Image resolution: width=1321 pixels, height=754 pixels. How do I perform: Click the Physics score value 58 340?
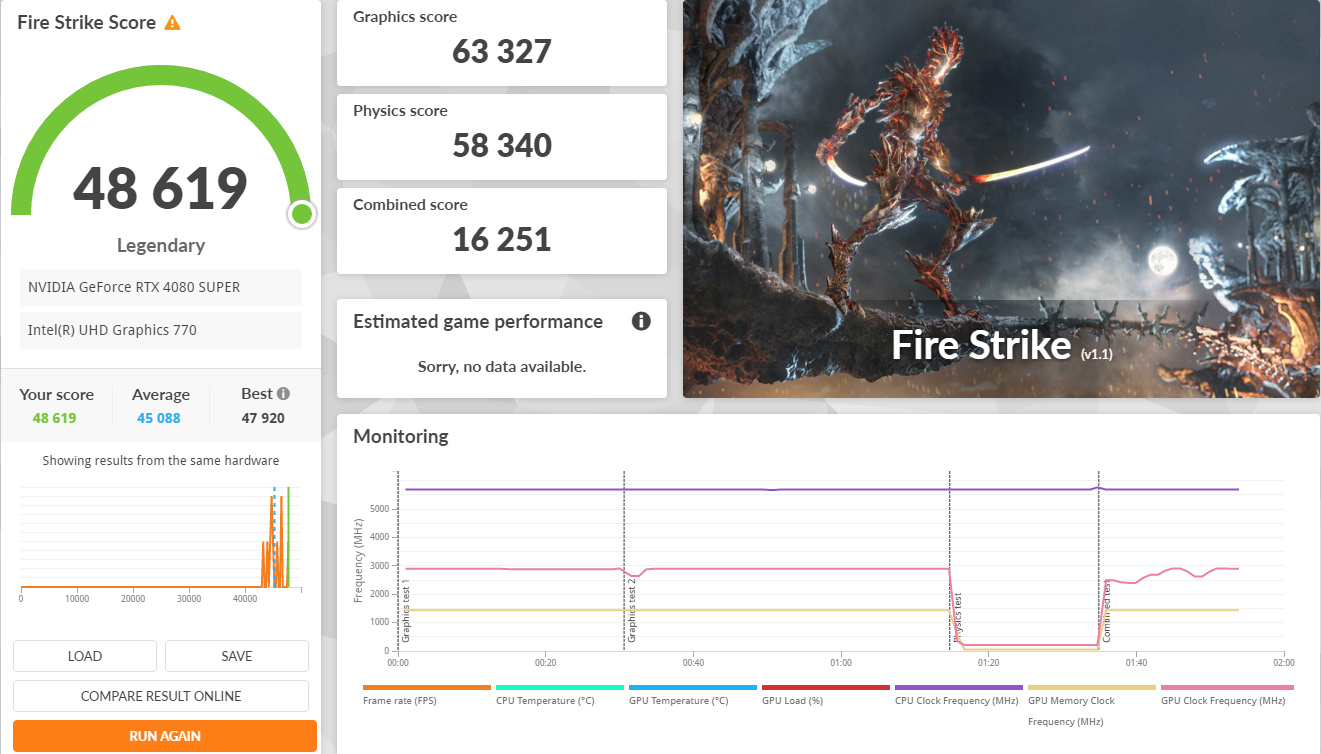pyautogui.click(x=502, y=145)
